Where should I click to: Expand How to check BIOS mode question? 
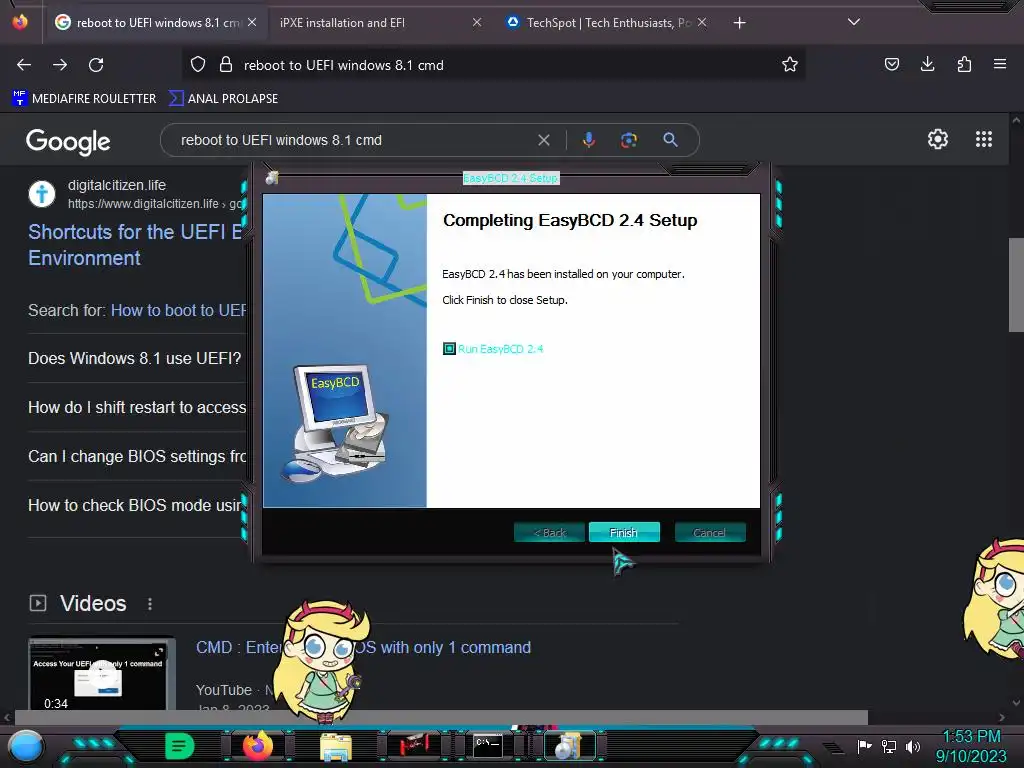point(135,505)
